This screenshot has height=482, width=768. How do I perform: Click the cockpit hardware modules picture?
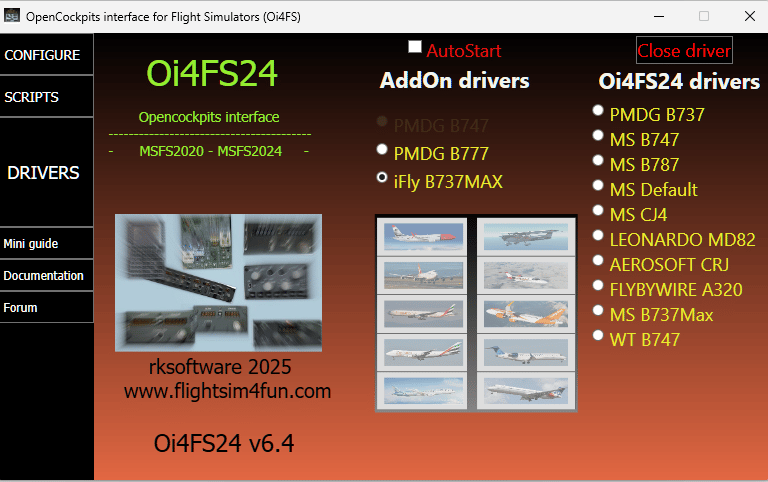(218, 283)
